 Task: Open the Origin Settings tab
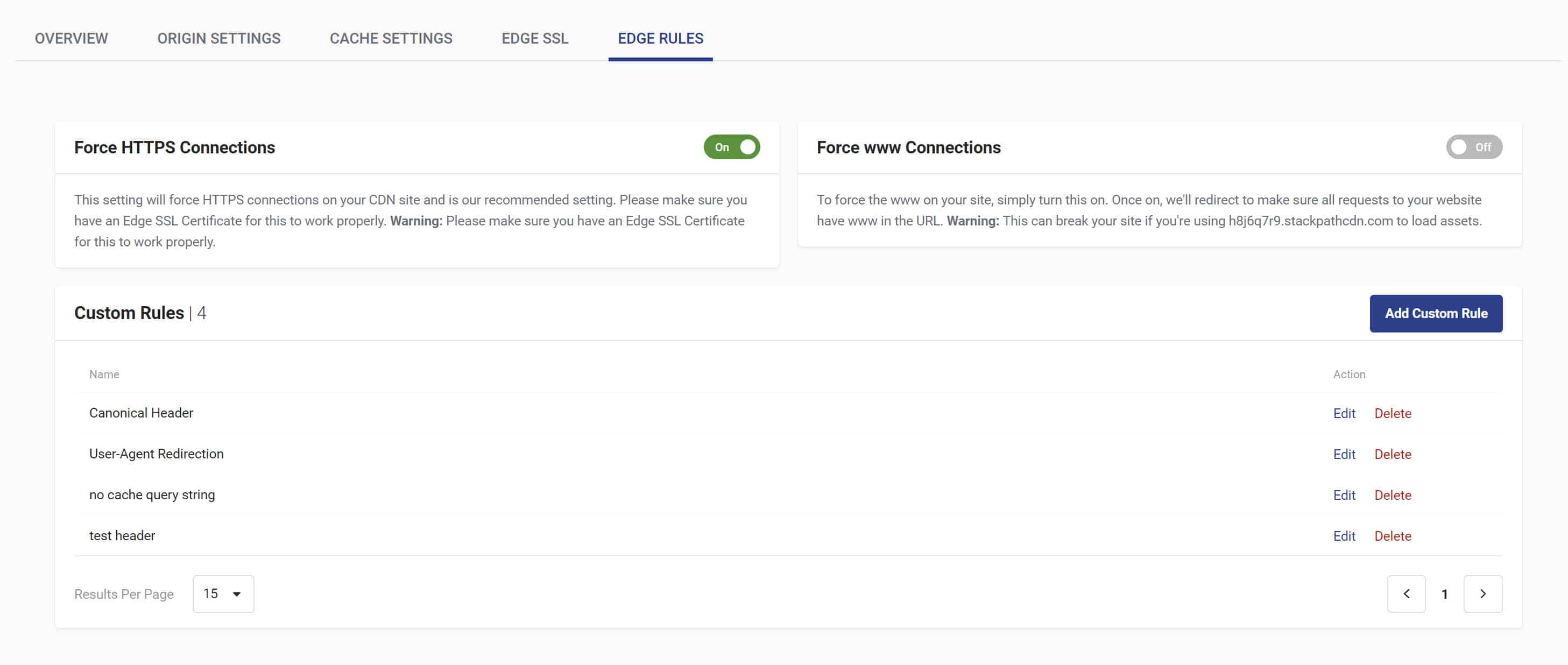(x=218, y=38)
